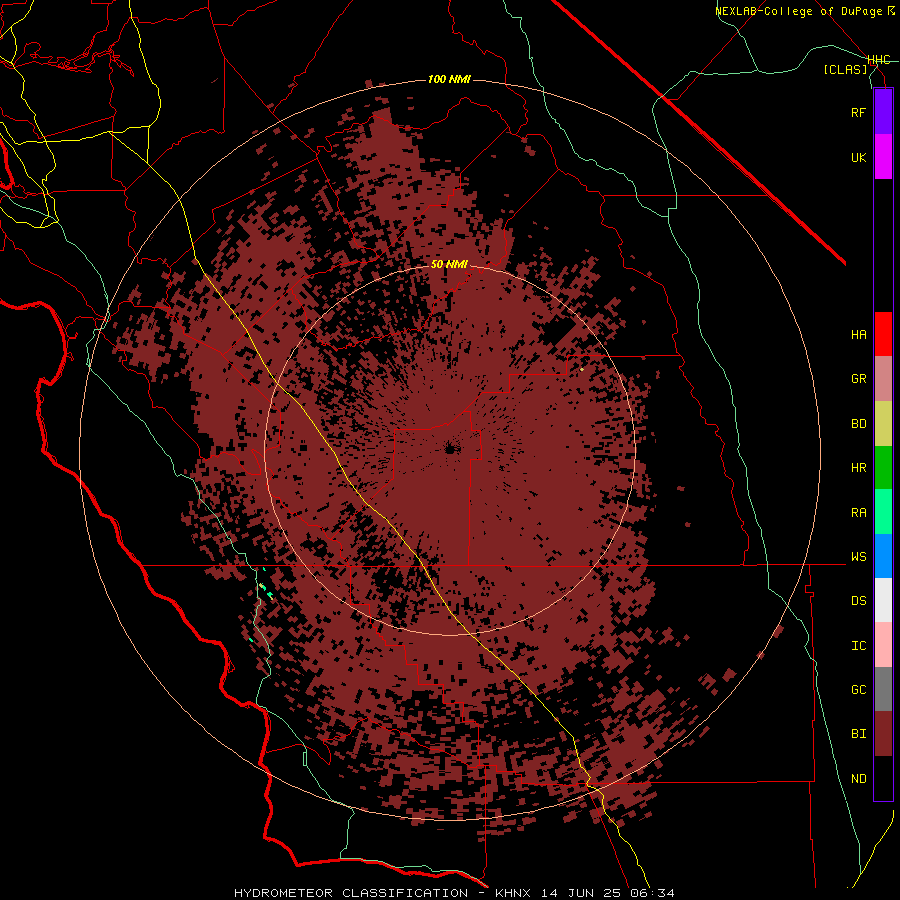Select the IC light pink legend swatch

(x=883, y=645)
